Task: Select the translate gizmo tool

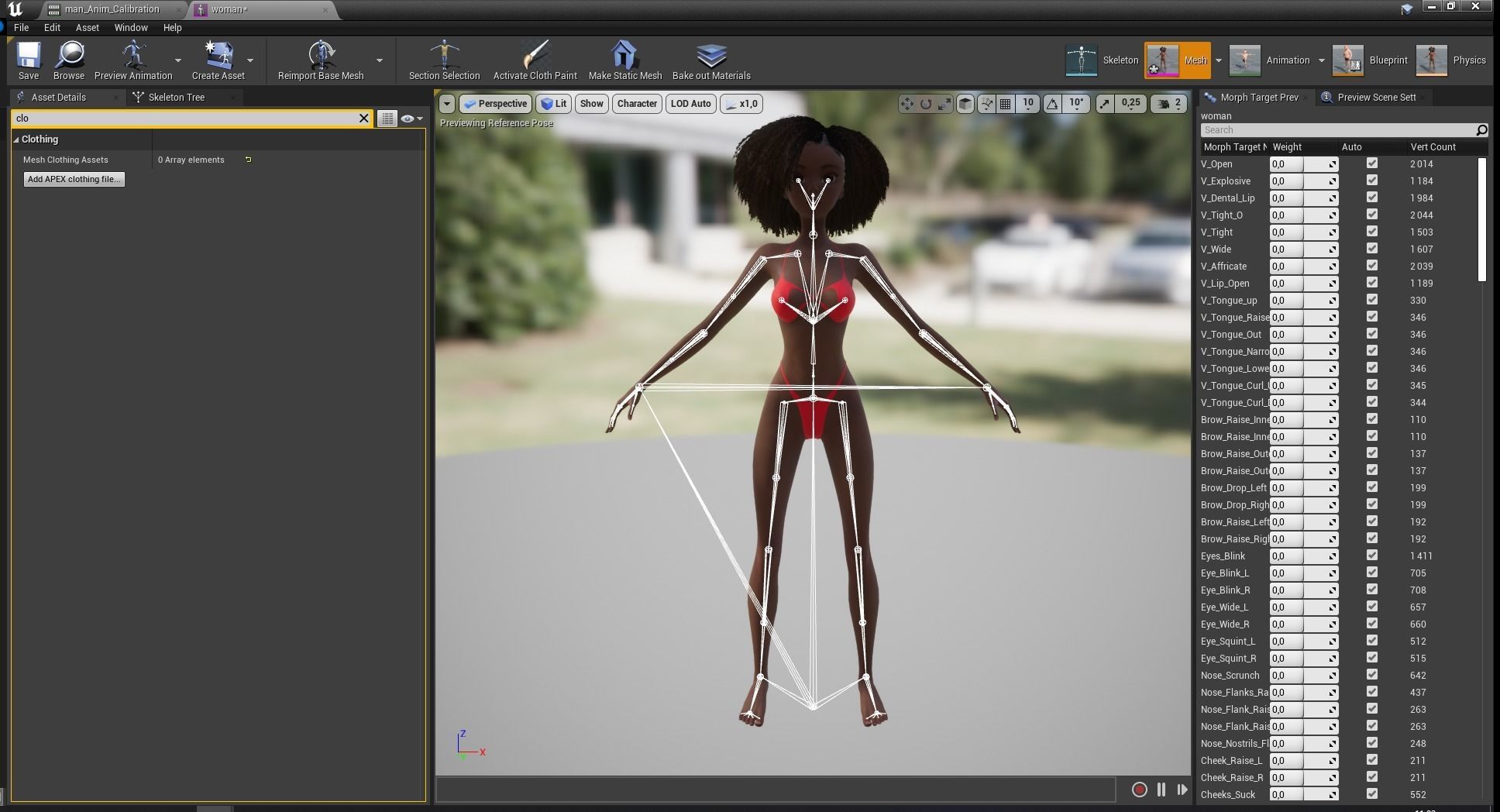Action: pyautogui.click(x=907, y=104)
